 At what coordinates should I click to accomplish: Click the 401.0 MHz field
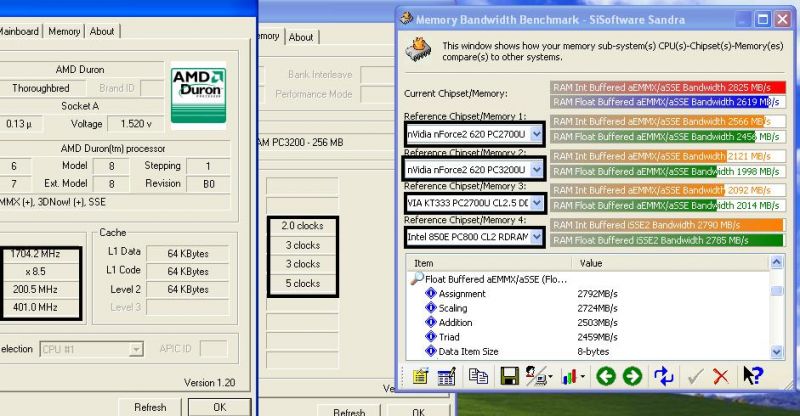(40, 307)
